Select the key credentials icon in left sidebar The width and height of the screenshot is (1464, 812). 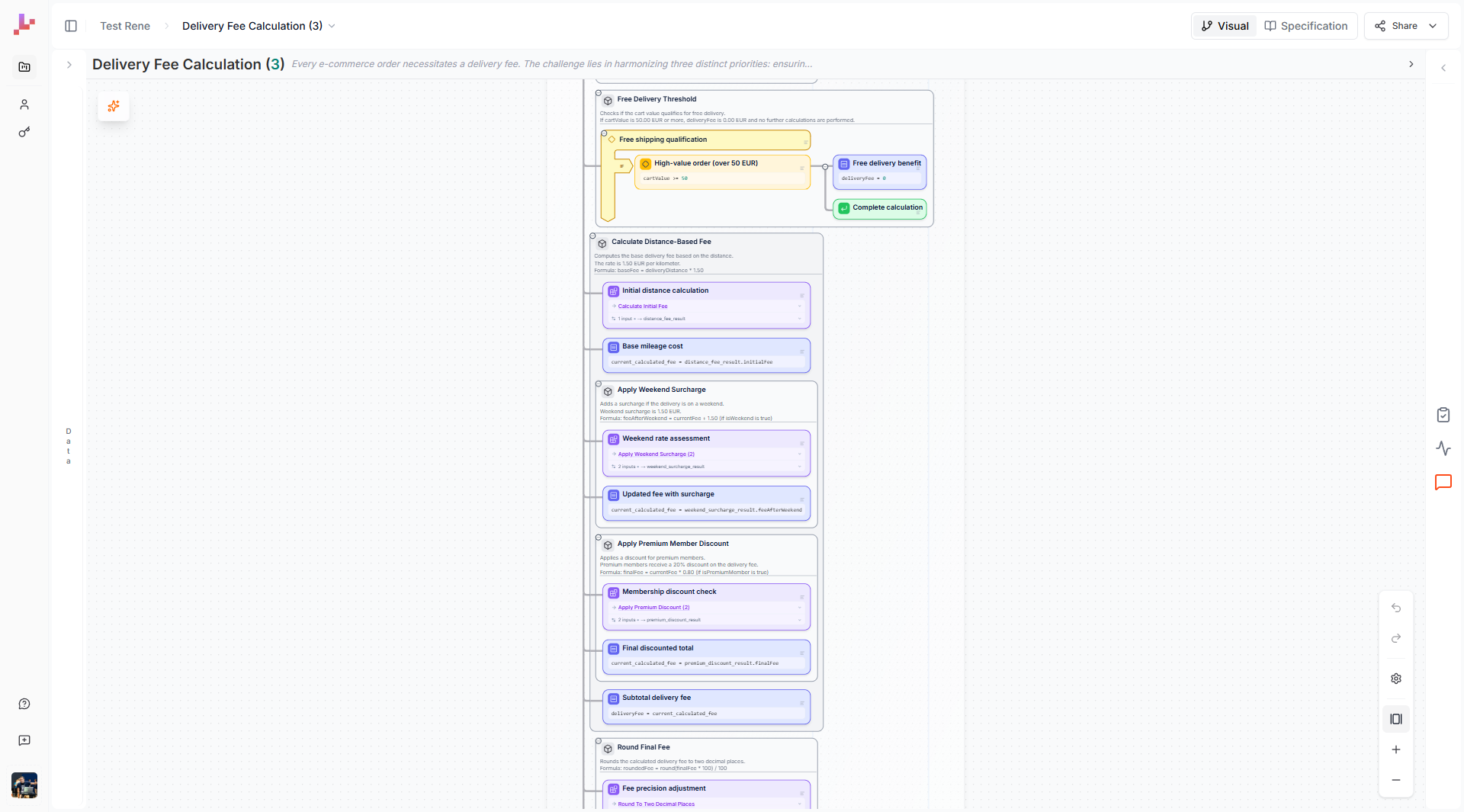[24, 132]
